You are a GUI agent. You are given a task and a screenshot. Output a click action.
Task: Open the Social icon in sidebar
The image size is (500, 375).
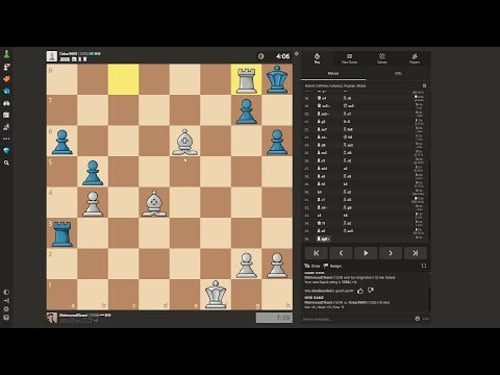[6, 127]
